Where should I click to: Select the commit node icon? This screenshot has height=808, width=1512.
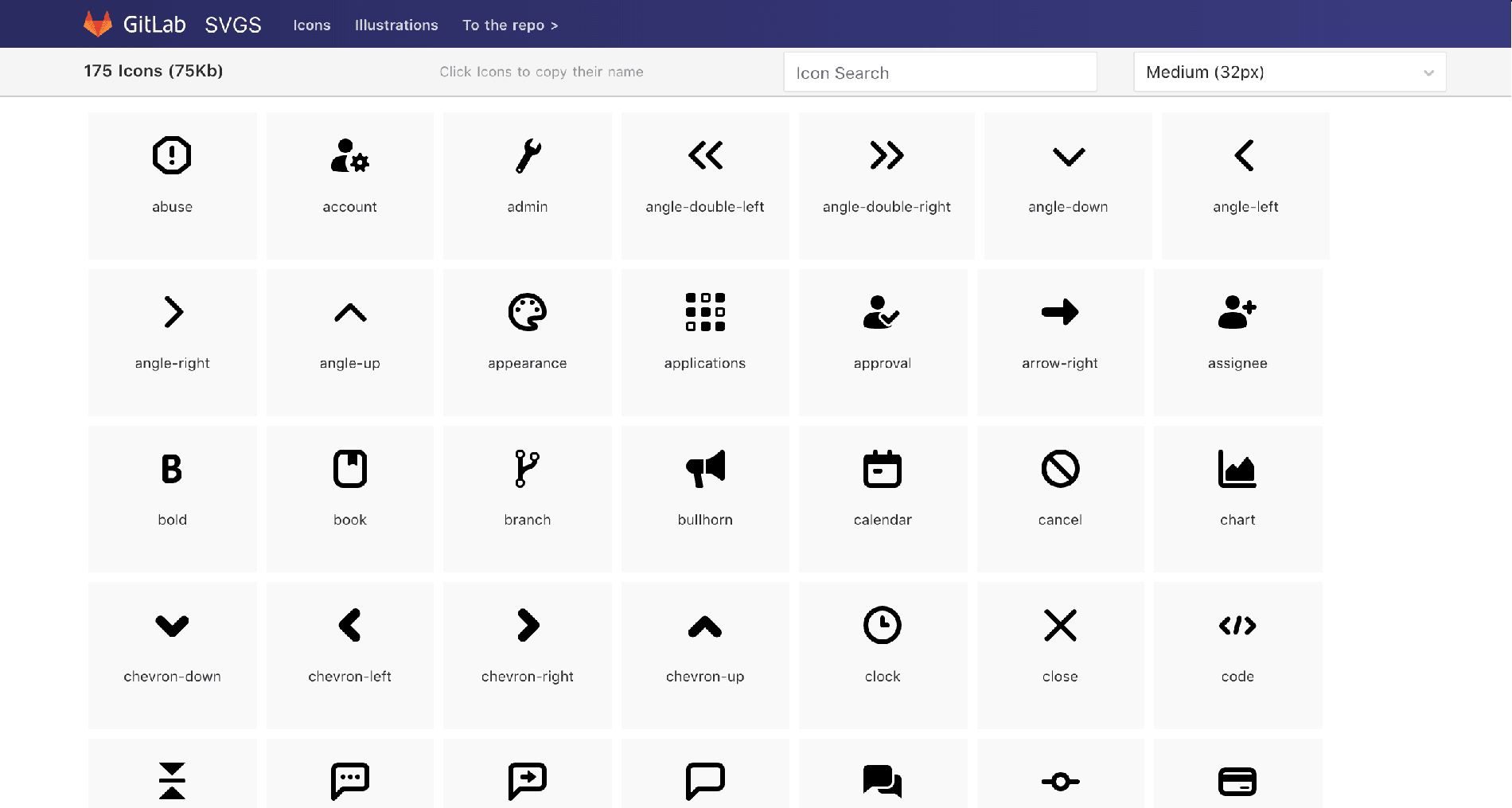coord(1060,780)
